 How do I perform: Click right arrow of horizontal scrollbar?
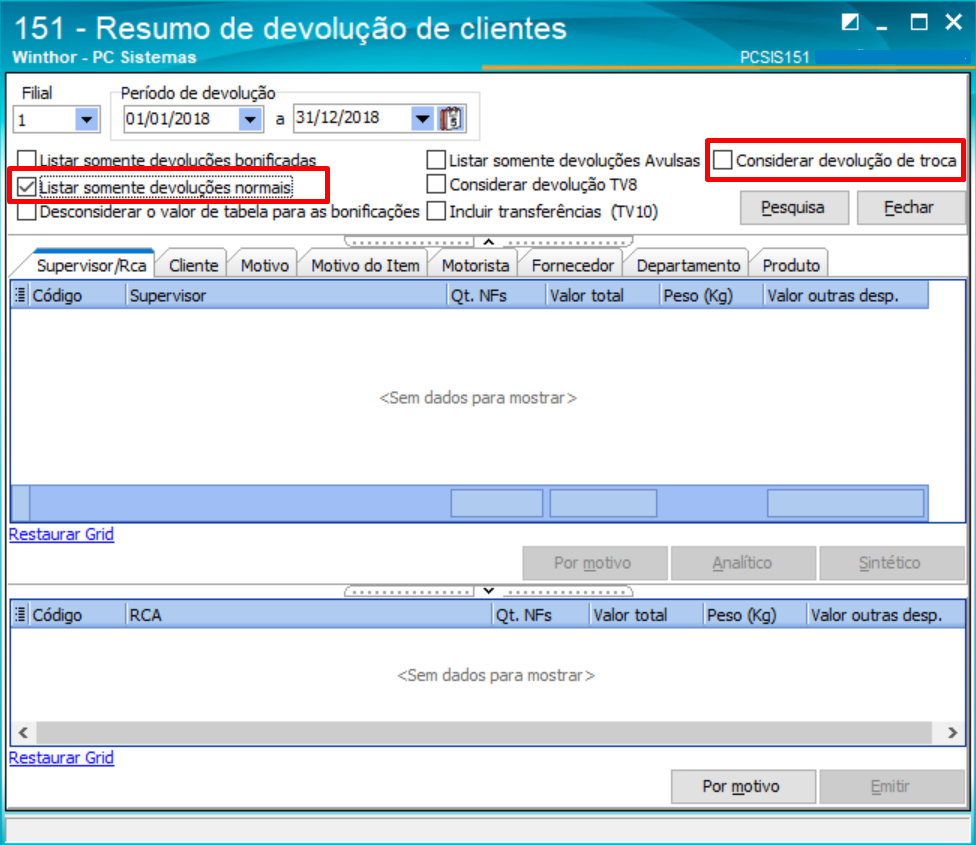pos(952,732)
